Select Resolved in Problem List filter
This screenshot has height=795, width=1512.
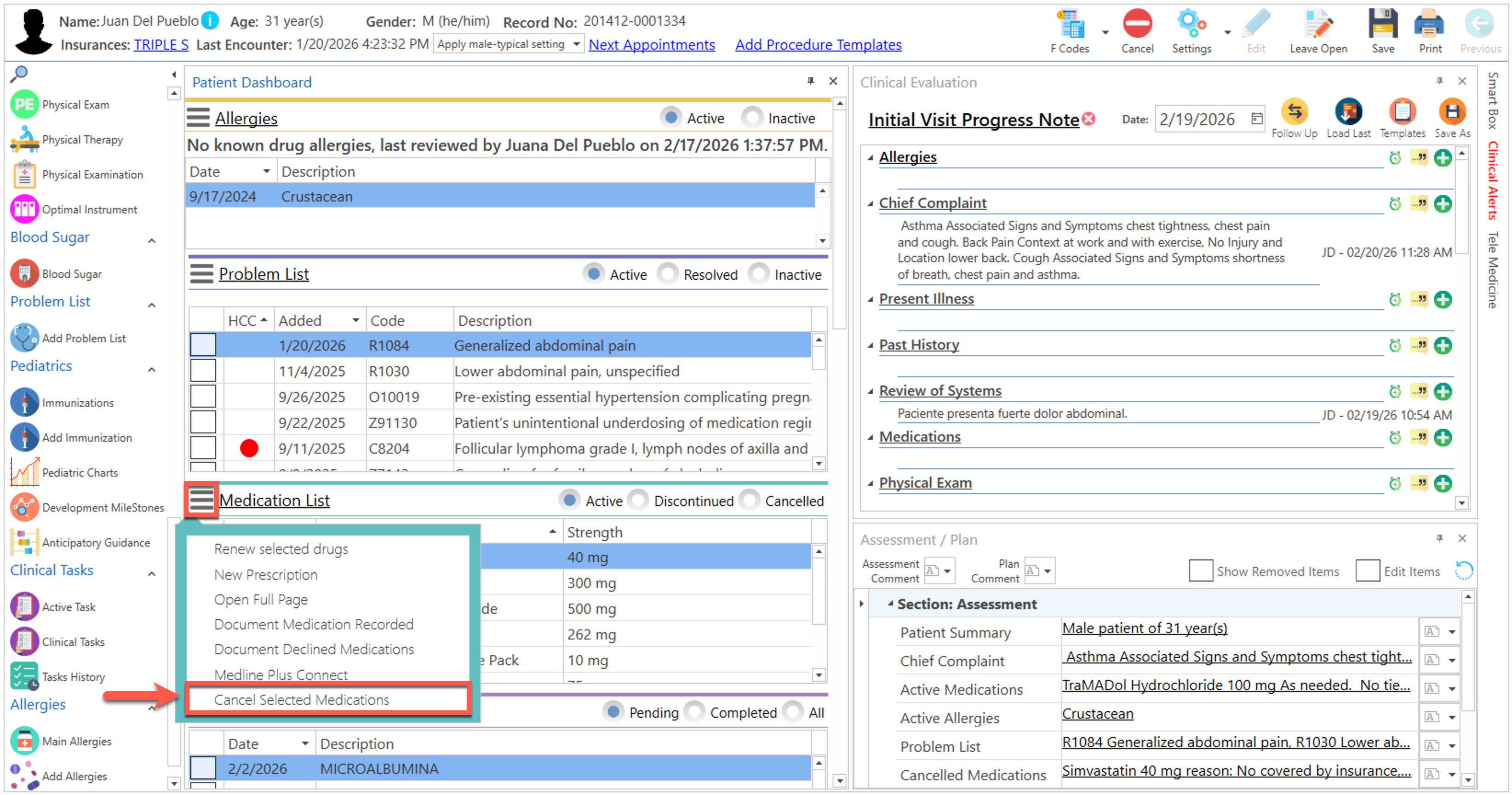668,274
